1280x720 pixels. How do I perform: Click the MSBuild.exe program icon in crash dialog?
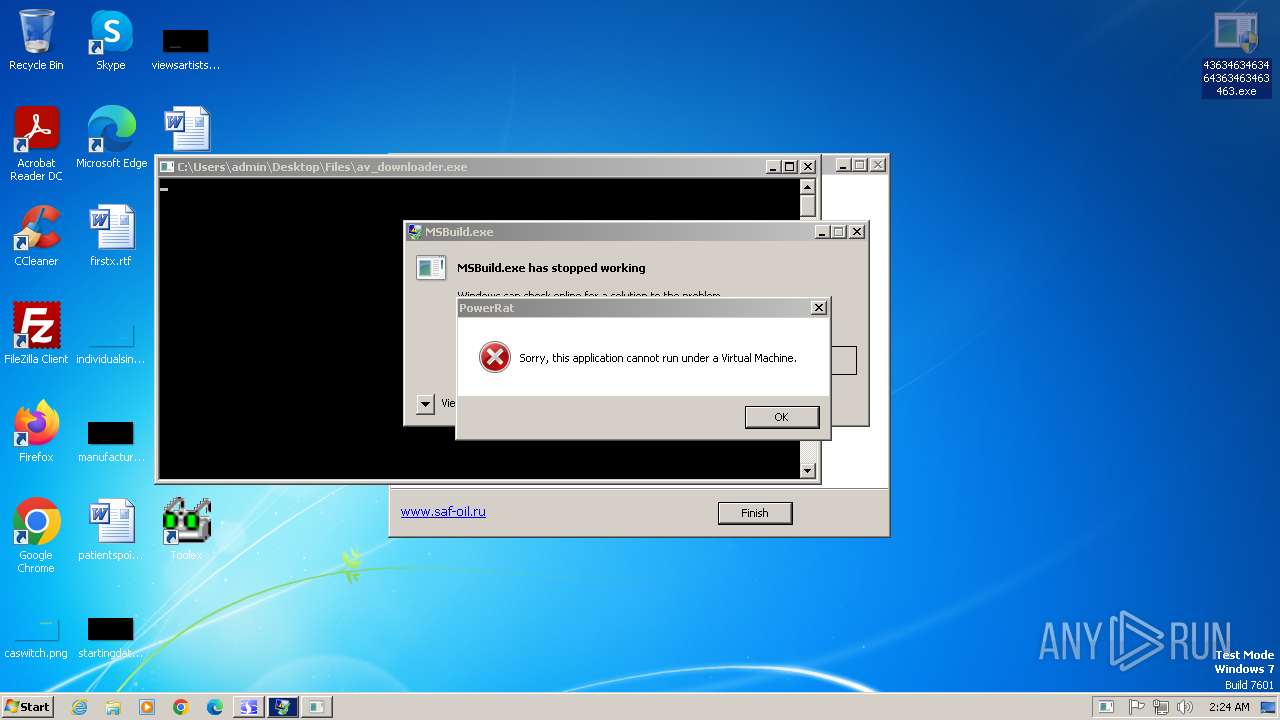click(x=430, y=267)
